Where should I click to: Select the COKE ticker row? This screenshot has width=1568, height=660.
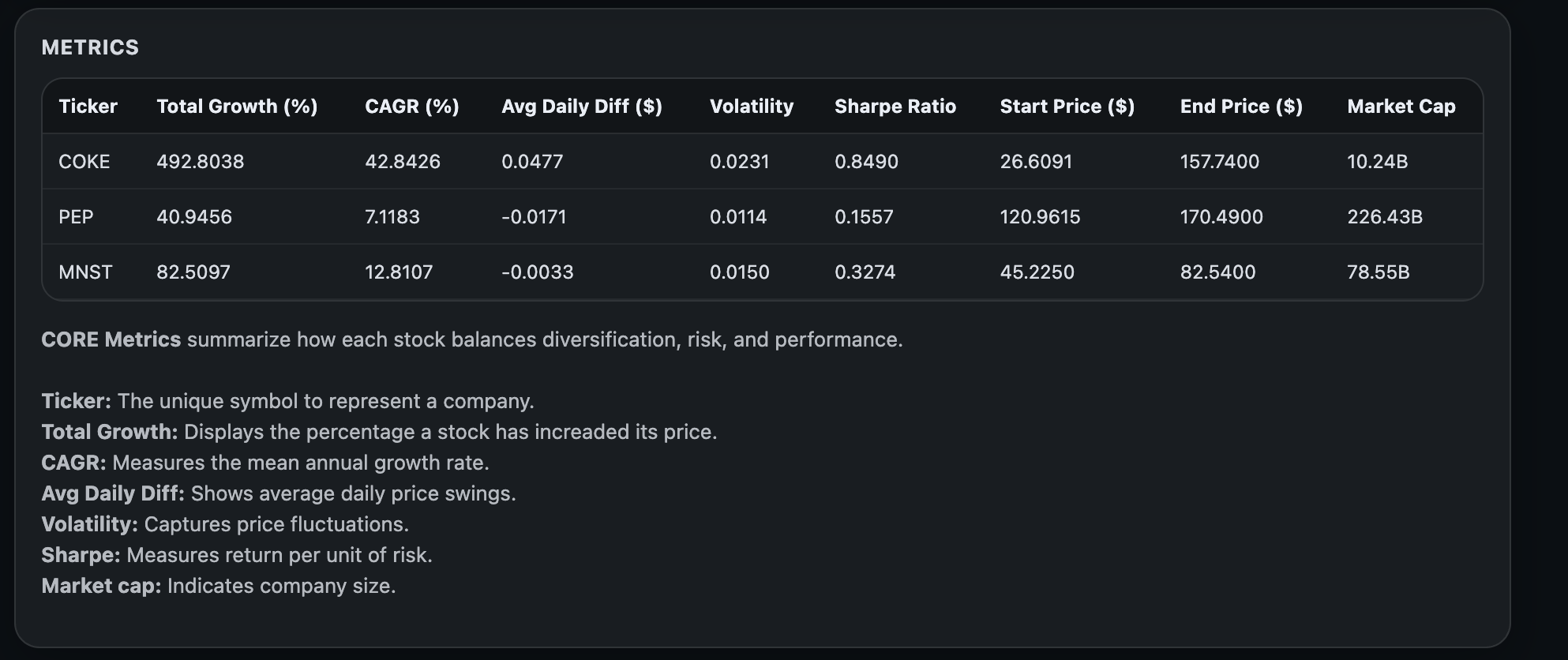click(84, 162)
